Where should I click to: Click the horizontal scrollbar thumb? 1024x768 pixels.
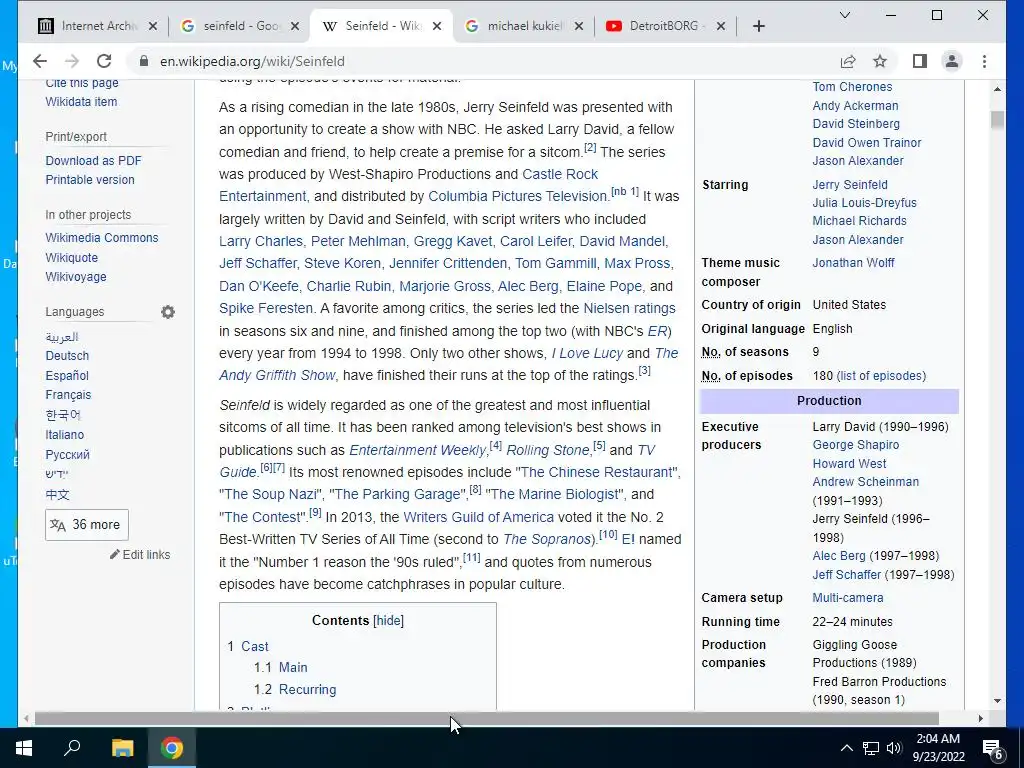[487, 718]
